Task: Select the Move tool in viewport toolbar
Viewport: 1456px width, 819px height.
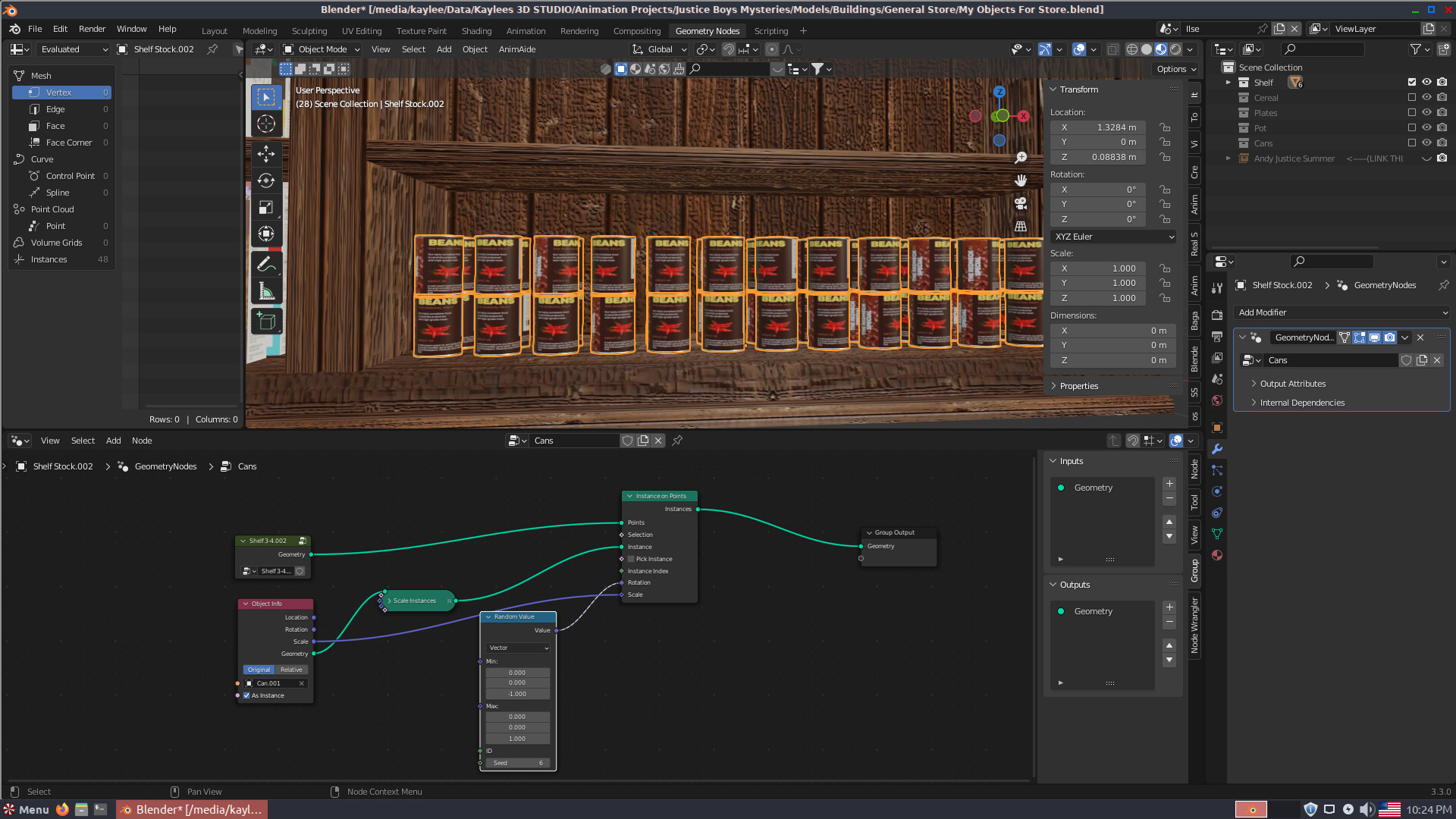Action: click(266, 154)
